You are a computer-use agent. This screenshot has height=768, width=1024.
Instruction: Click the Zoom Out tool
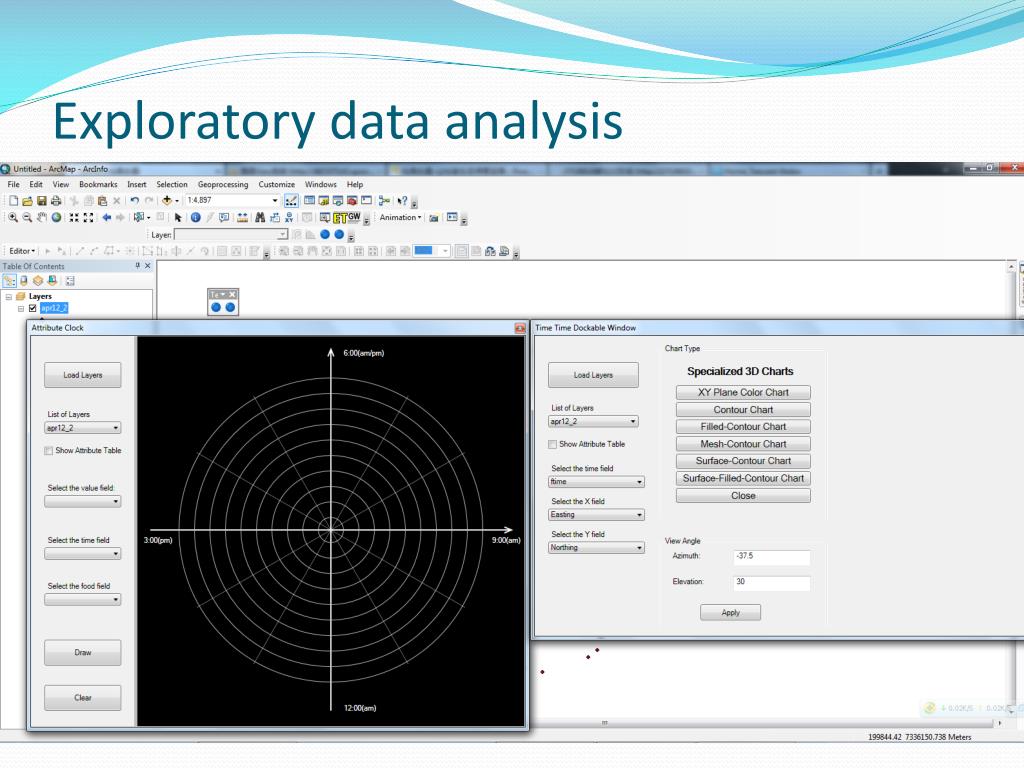click(x=27, y=217)
